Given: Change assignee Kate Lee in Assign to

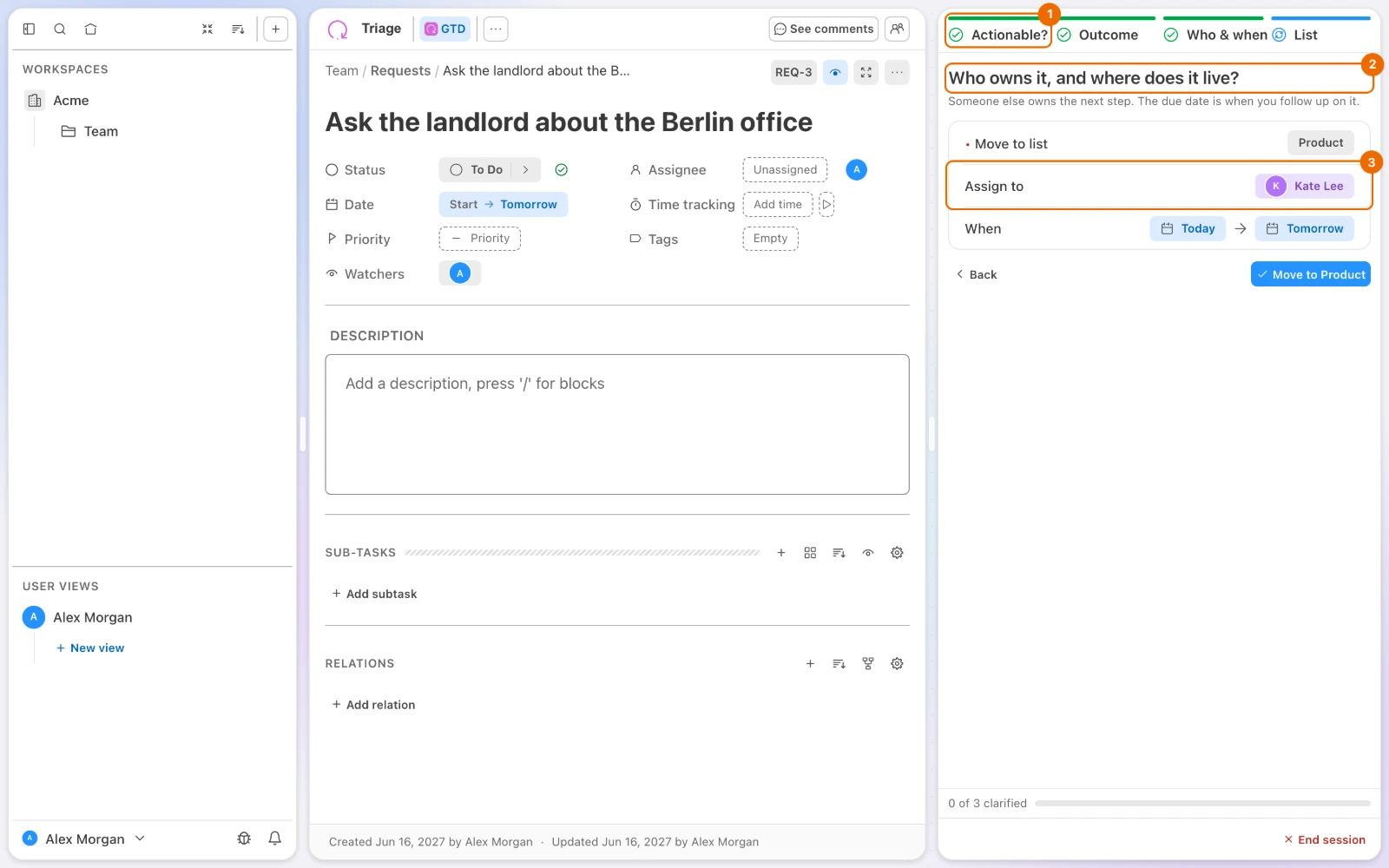Looking at the screenshot, I should tap(1305, 186).
